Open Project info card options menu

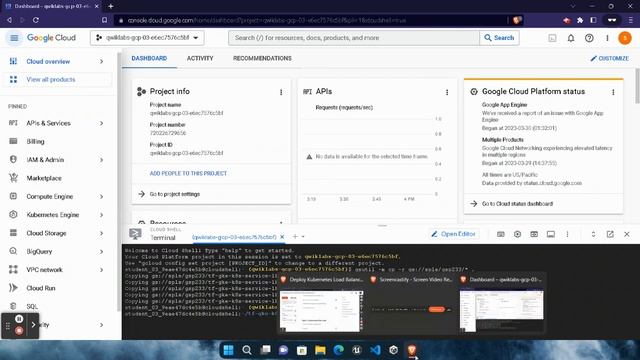(x=281, y=92)
